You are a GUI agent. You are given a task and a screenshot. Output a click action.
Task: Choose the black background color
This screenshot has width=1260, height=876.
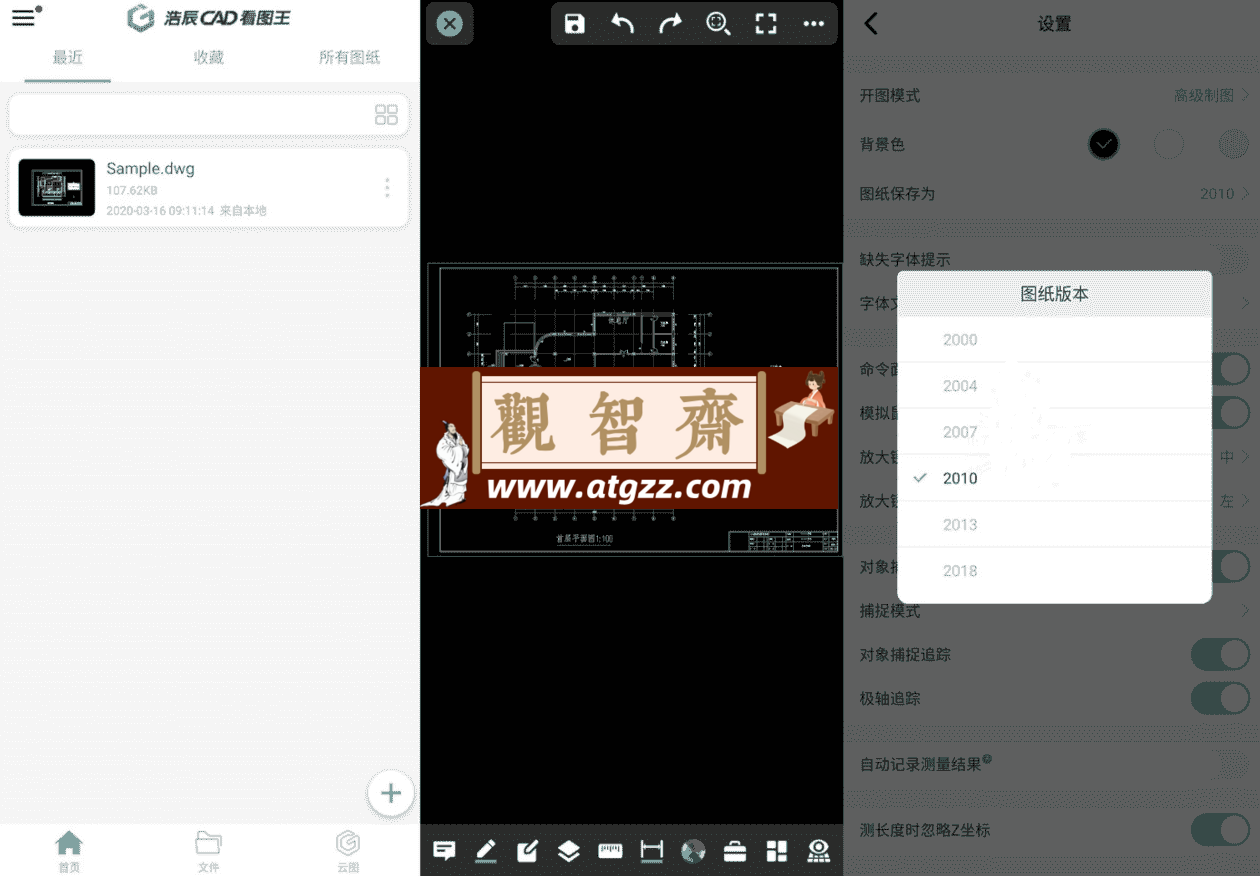point(1103,145)
